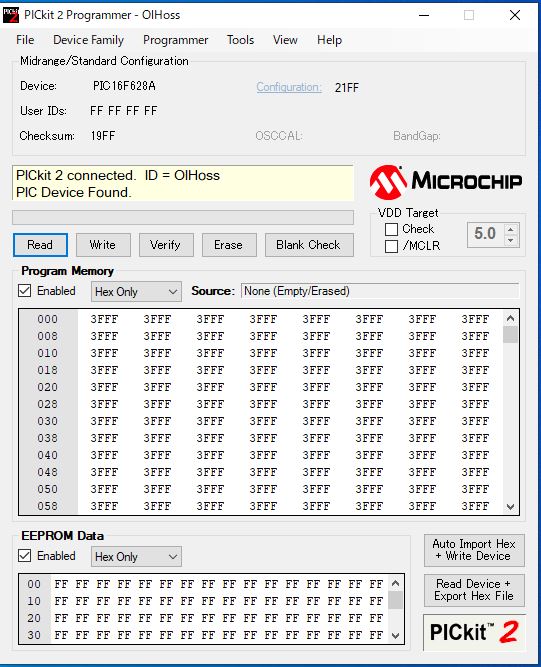Click EEPROM address 10 row header
541x667 pixels.
click(34, 601)
